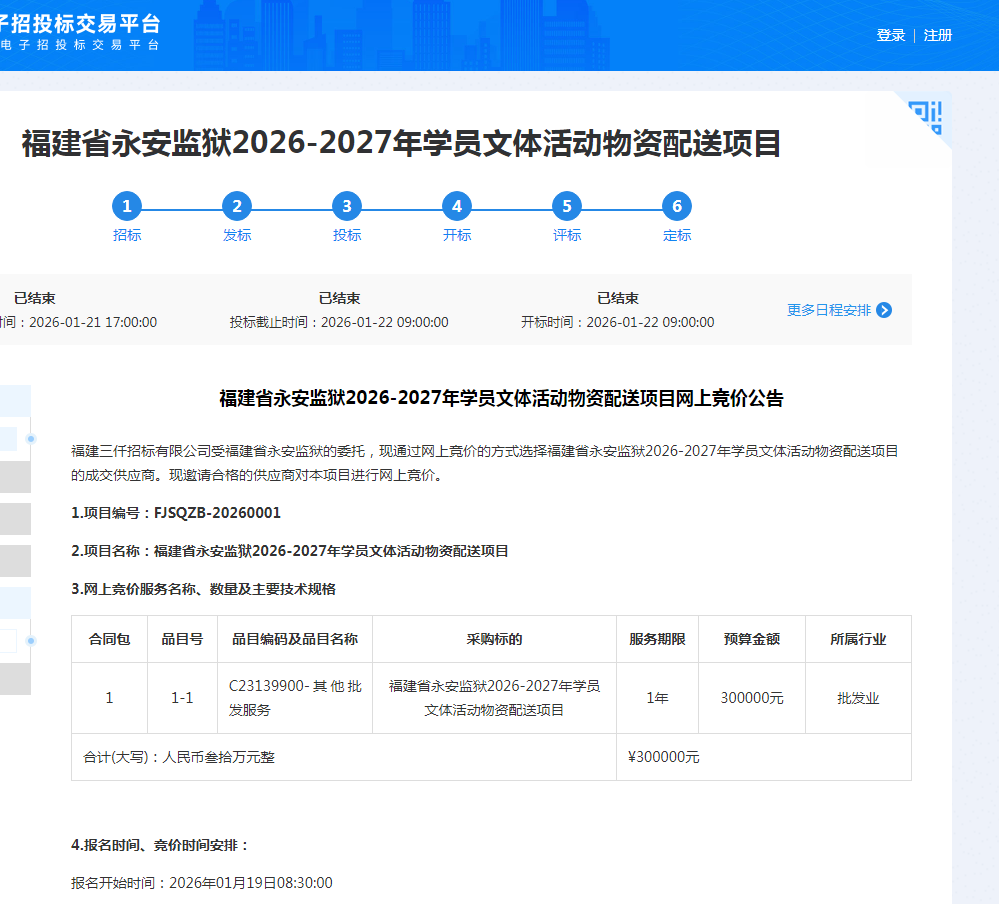Switch to the 招标 stage label
999x904 pixels.
tap(127, 236)
